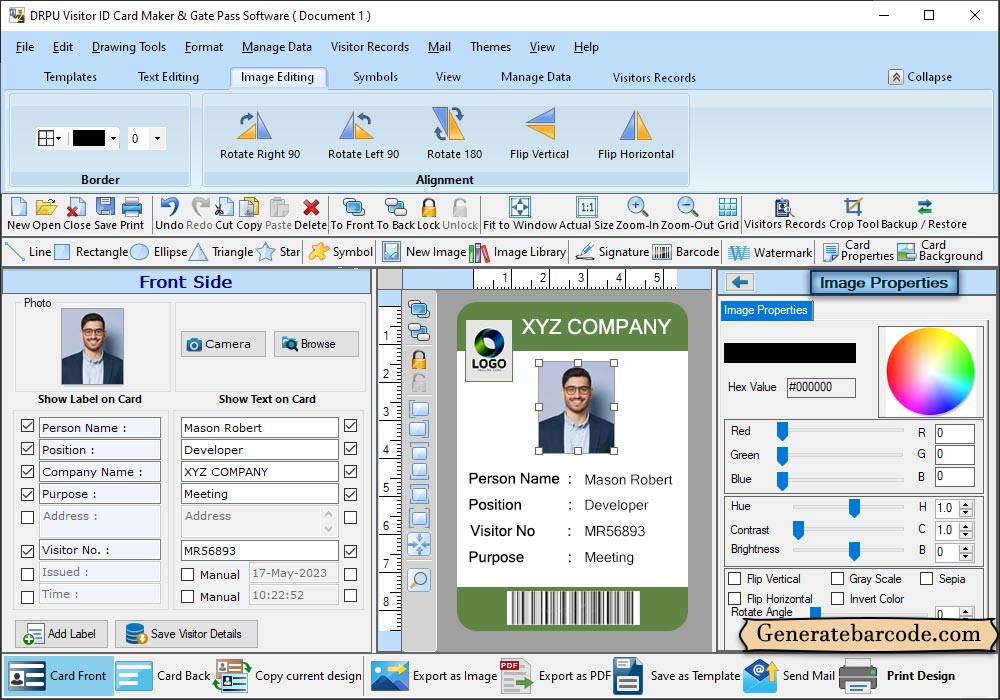Check the Gray Scale option
The image size is (1000, 700).
[837, 579]
